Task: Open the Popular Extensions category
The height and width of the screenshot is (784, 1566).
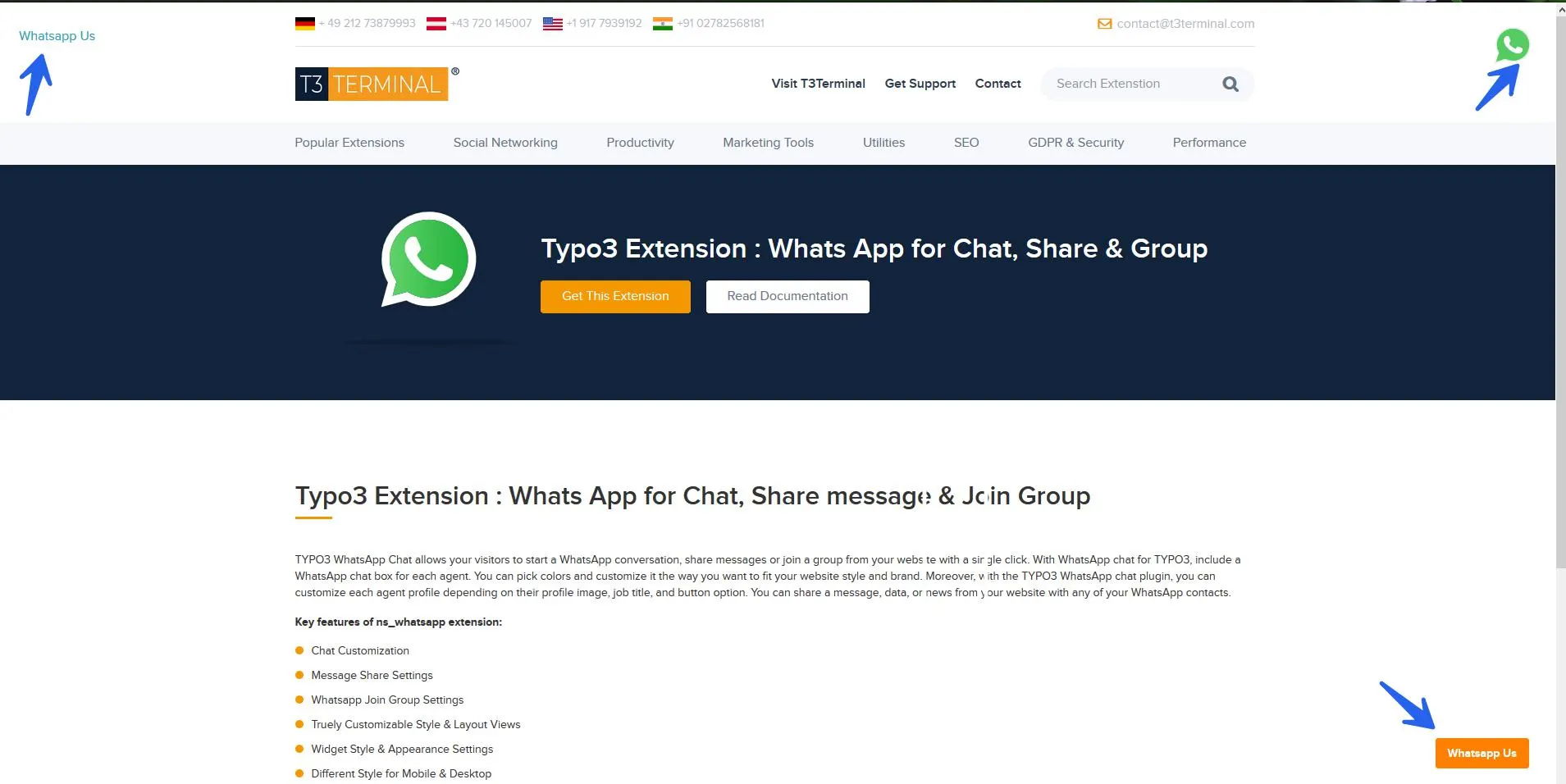Action: pos(349,143)
